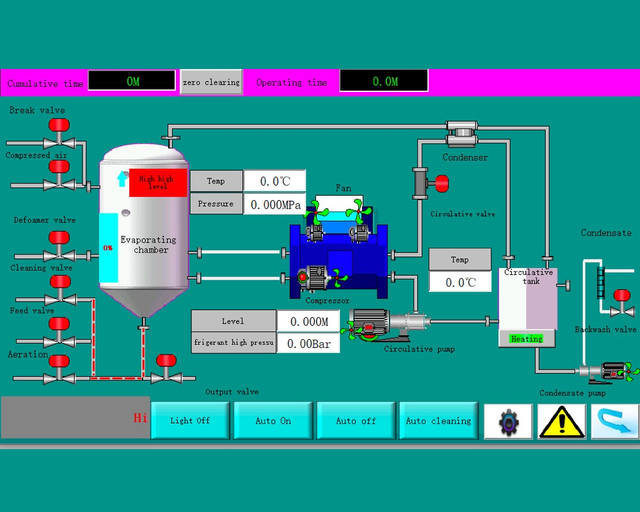This screenshot has width=640, height=512.
Task: Click the green Heating indicator
Action: tap(527, 339)
